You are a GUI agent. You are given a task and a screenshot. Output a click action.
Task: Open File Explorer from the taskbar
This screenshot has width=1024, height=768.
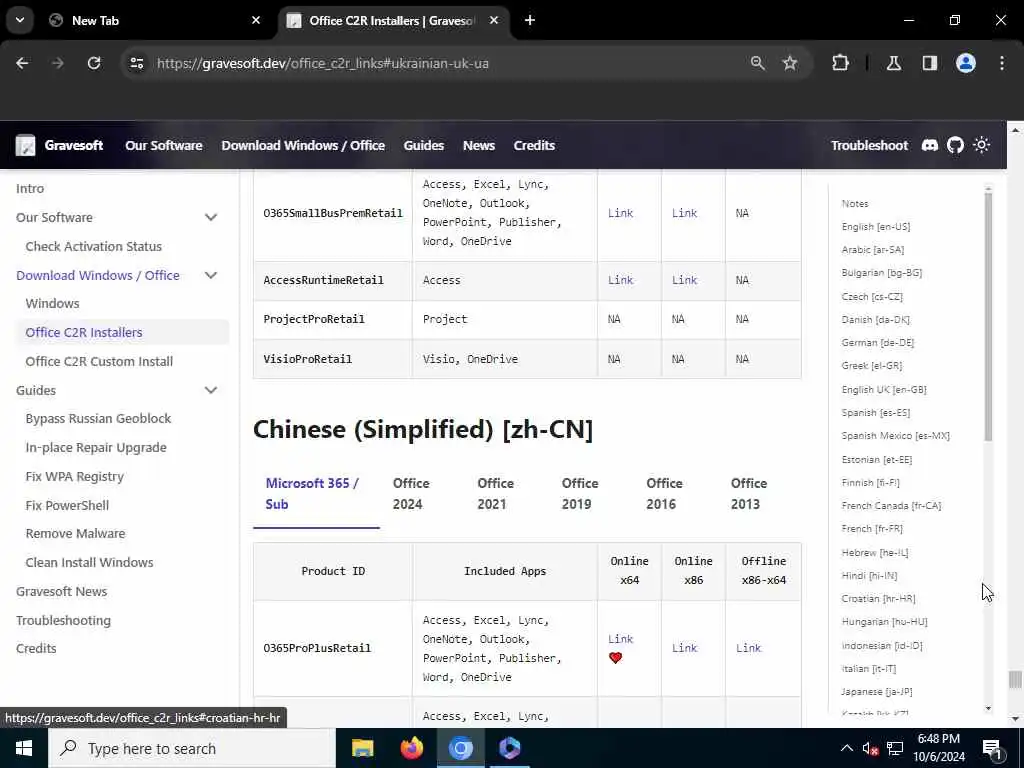coord(362,748)
